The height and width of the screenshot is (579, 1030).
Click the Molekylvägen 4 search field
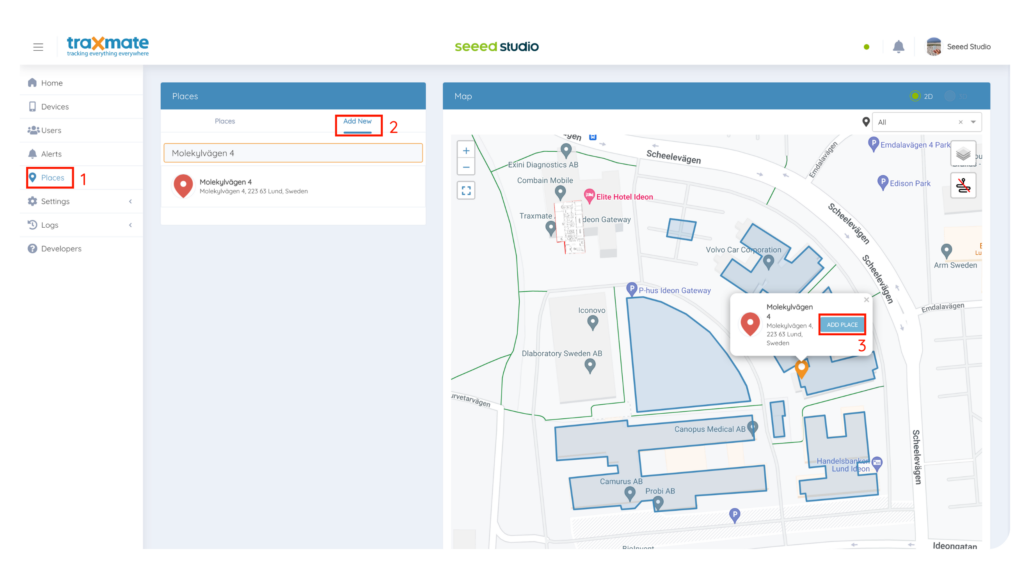pyautogui.click(x=293, y=153)
